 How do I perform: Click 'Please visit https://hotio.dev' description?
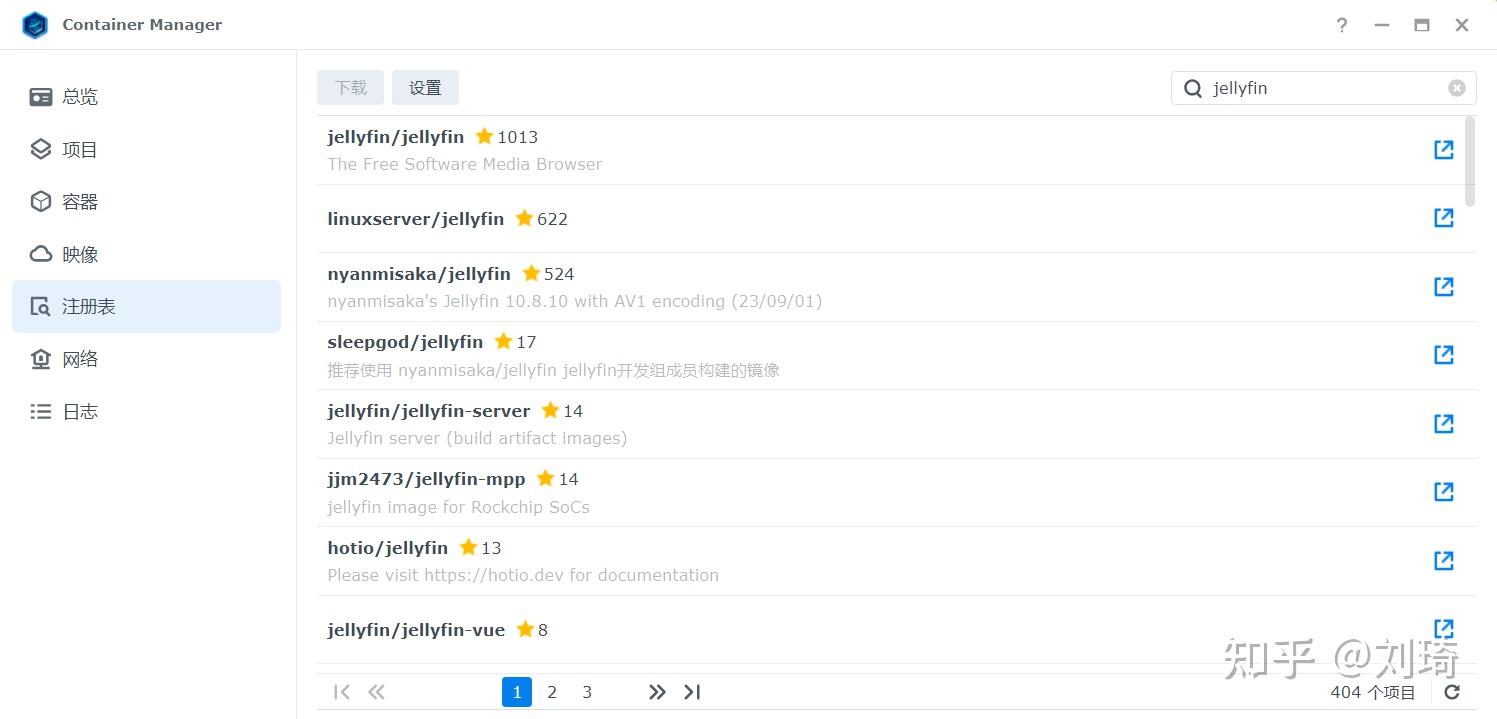(523, 575)
